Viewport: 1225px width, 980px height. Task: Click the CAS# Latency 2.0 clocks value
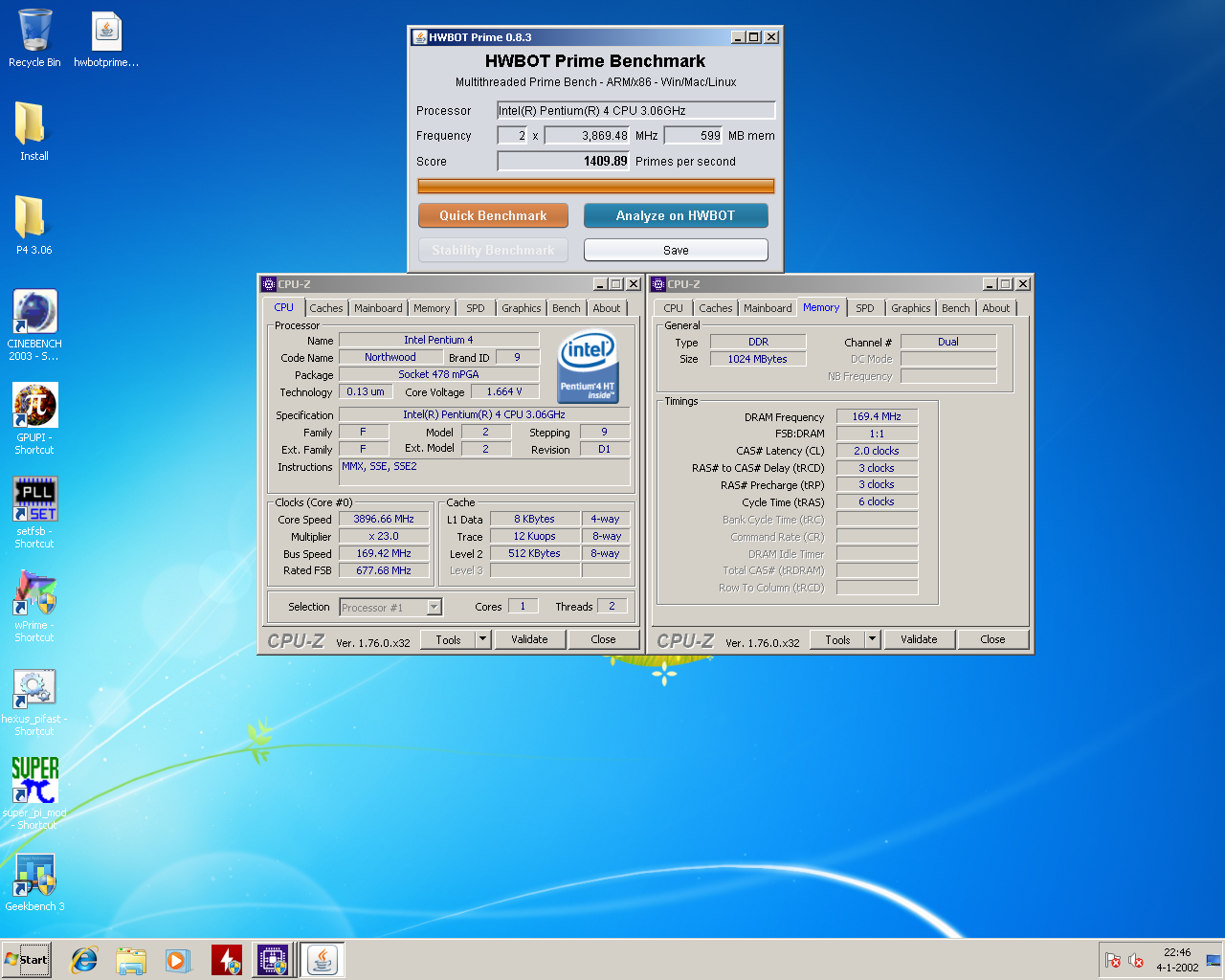pyautogui.click(x=877, y=451)
